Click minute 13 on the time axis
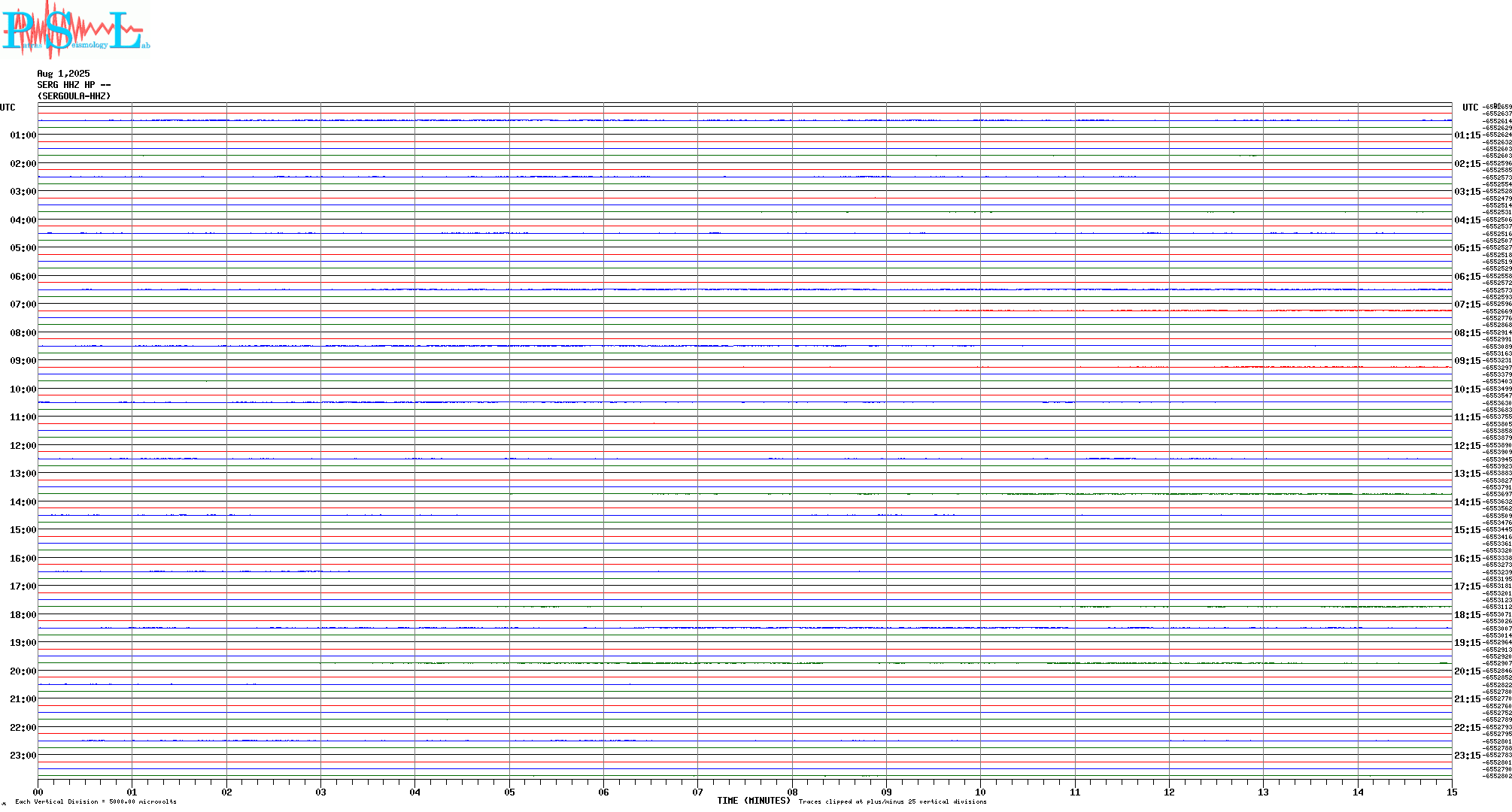The height and width of the screenshot is (812, 1512). click(1263, 792)
